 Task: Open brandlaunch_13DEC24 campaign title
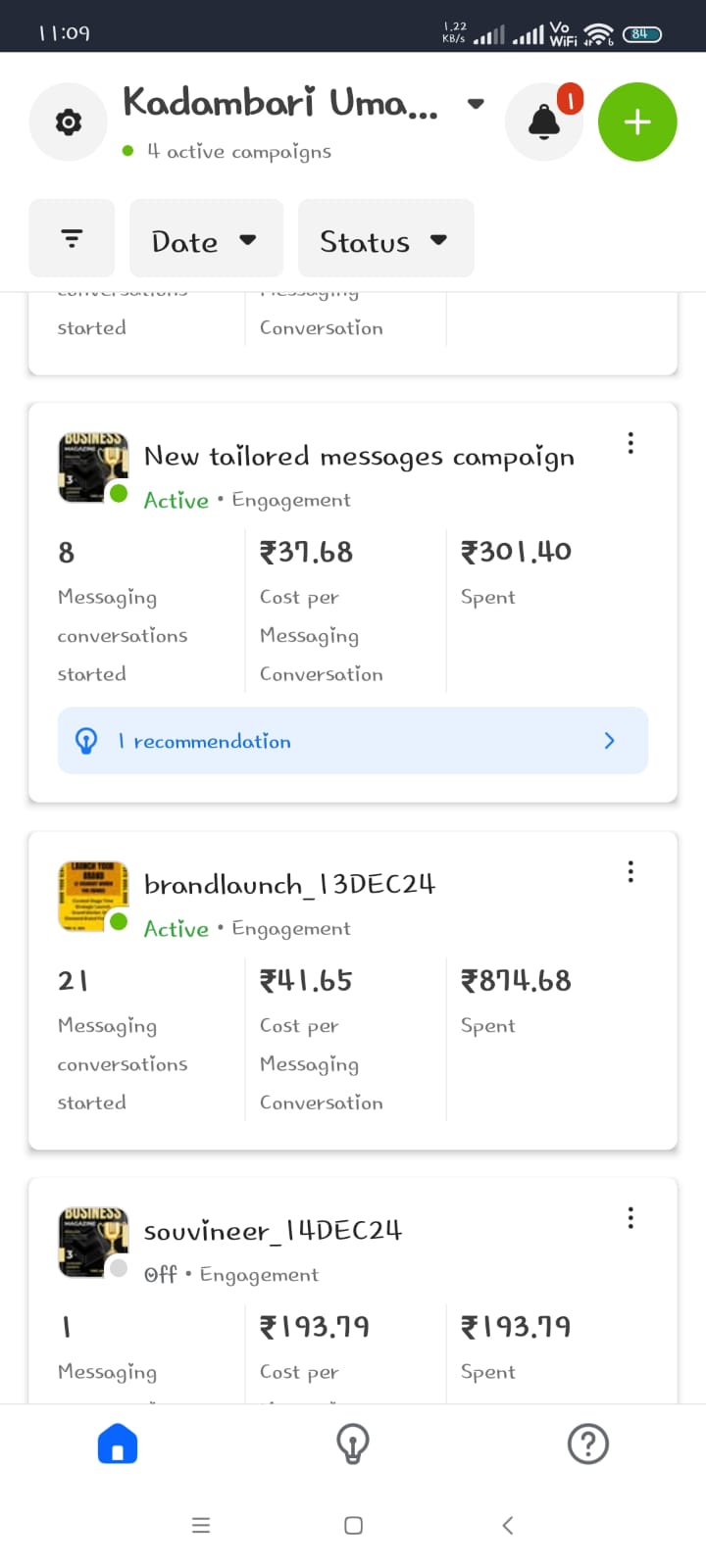[289, 884]
